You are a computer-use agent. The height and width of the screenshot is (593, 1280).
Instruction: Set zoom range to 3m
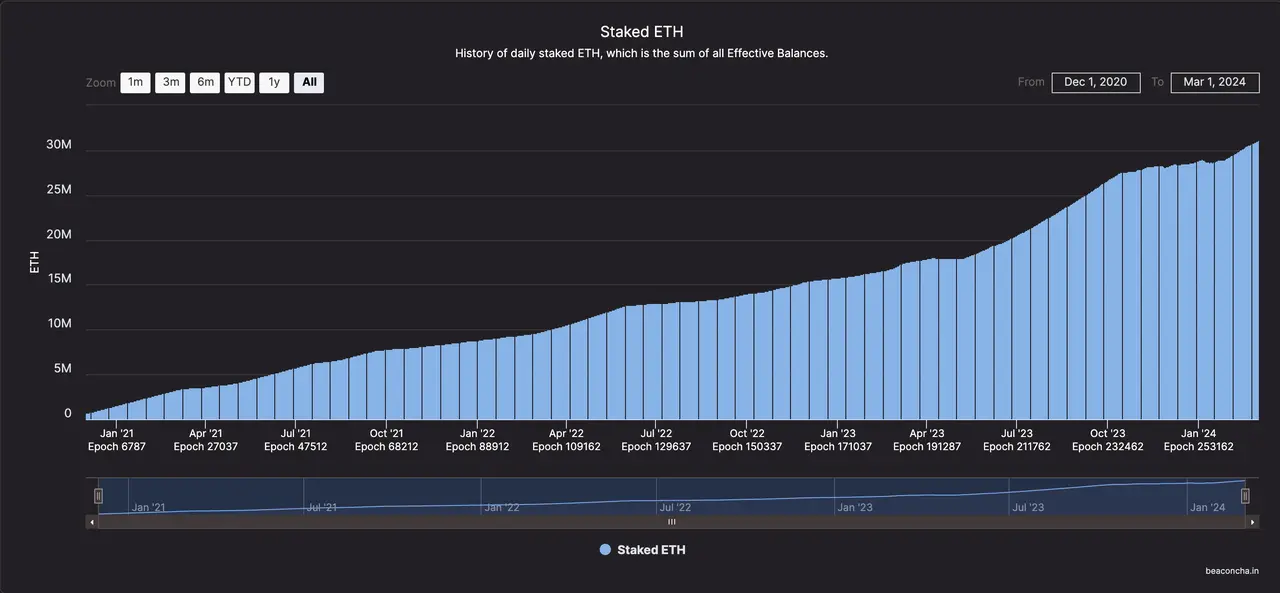[x=170, y=82]
